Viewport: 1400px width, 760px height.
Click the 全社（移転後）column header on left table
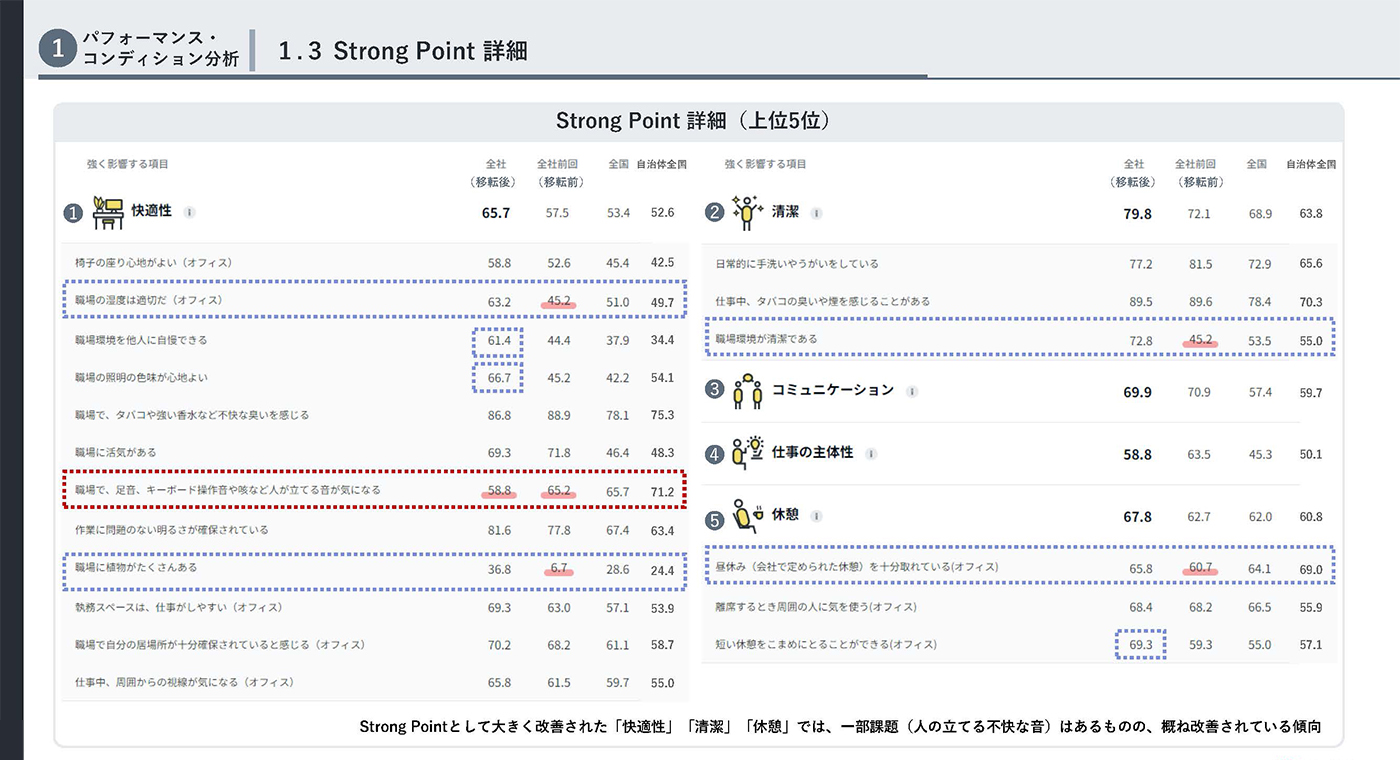(495, 173)
